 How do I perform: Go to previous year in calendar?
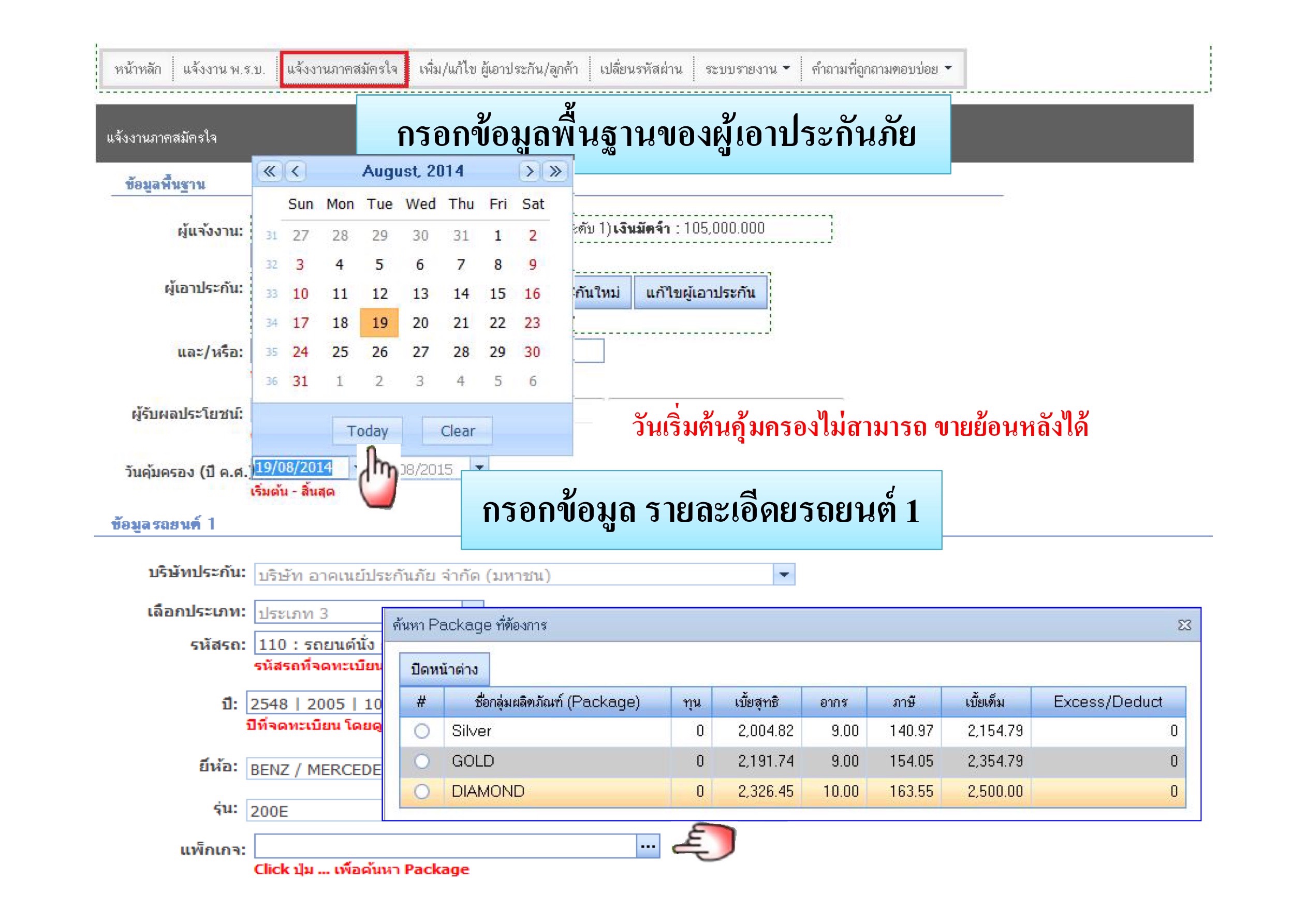(x=270, y=171)
